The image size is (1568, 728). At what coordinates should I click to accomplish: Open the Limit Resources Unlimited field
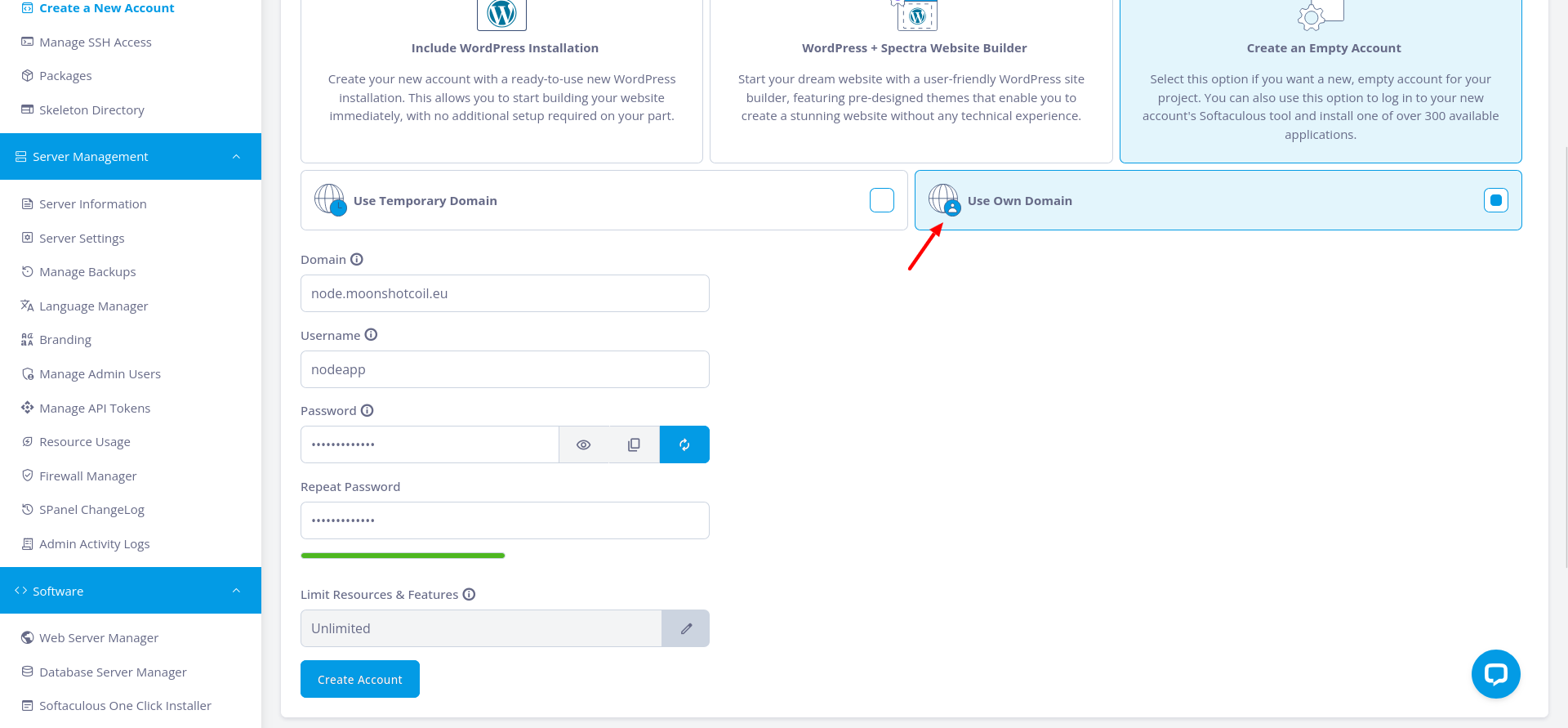[x=481, y=628]
